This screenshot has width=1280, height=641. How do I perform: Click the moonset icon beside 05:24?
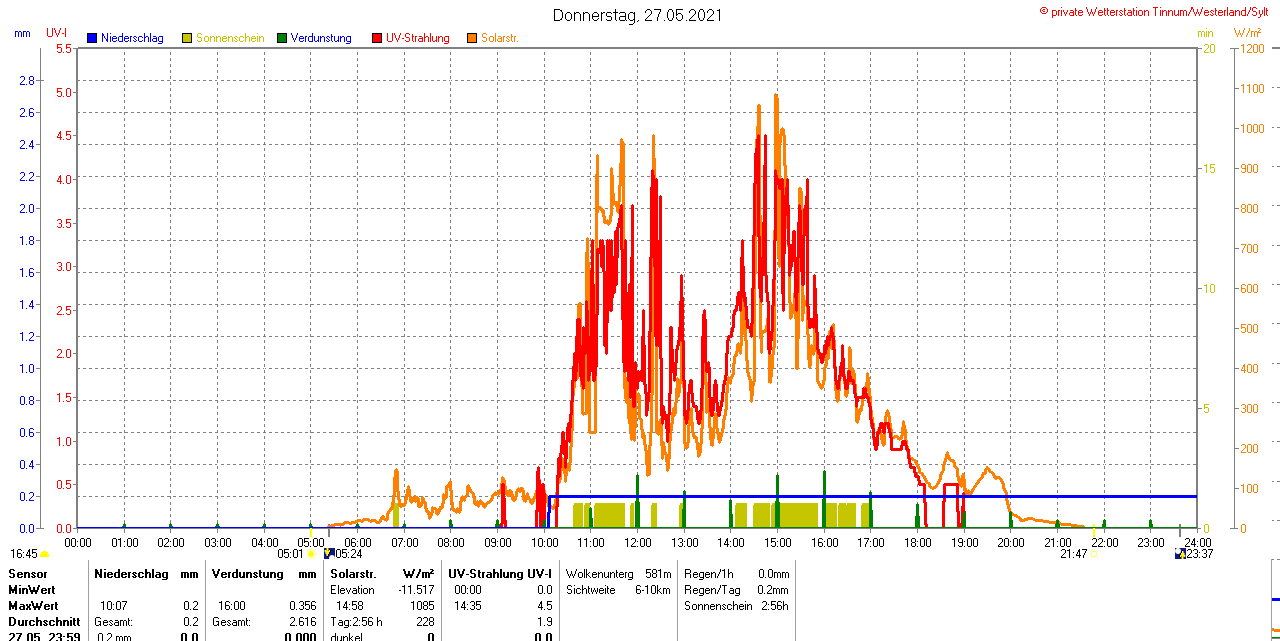[329, 553]
